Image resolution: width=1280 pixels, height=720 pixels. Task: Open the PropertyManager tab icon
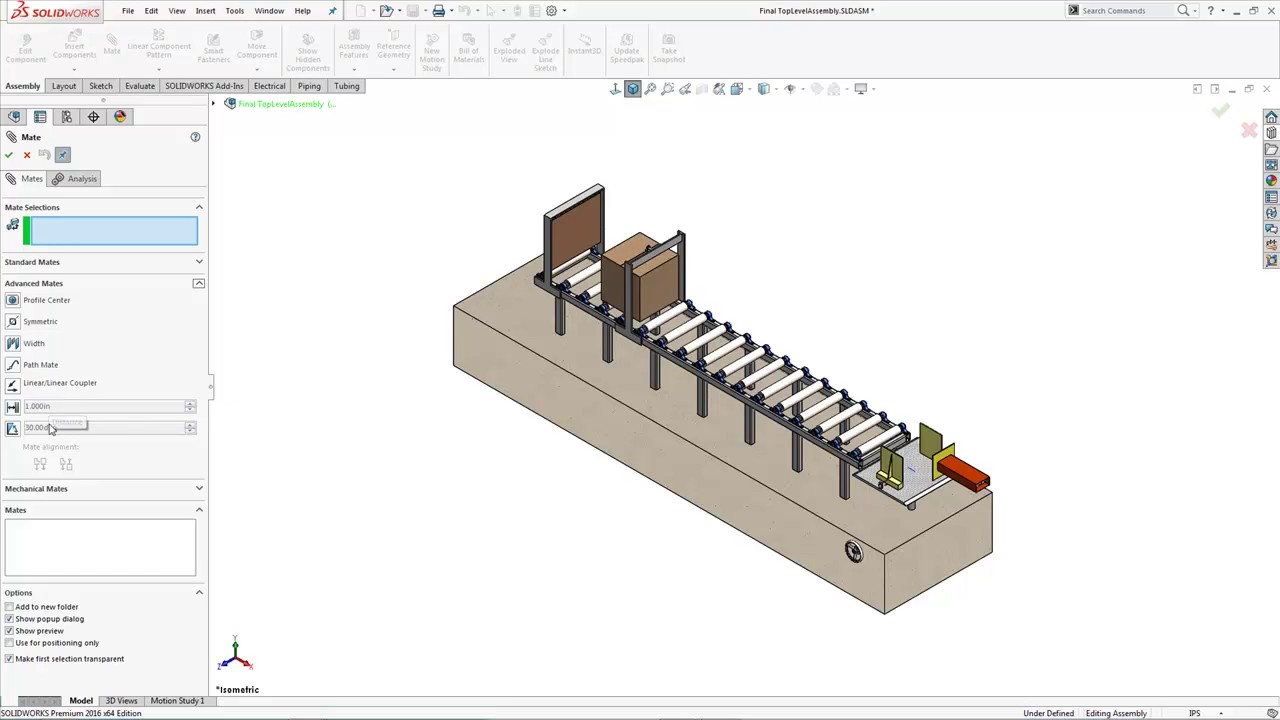click(x=40, y=117)
